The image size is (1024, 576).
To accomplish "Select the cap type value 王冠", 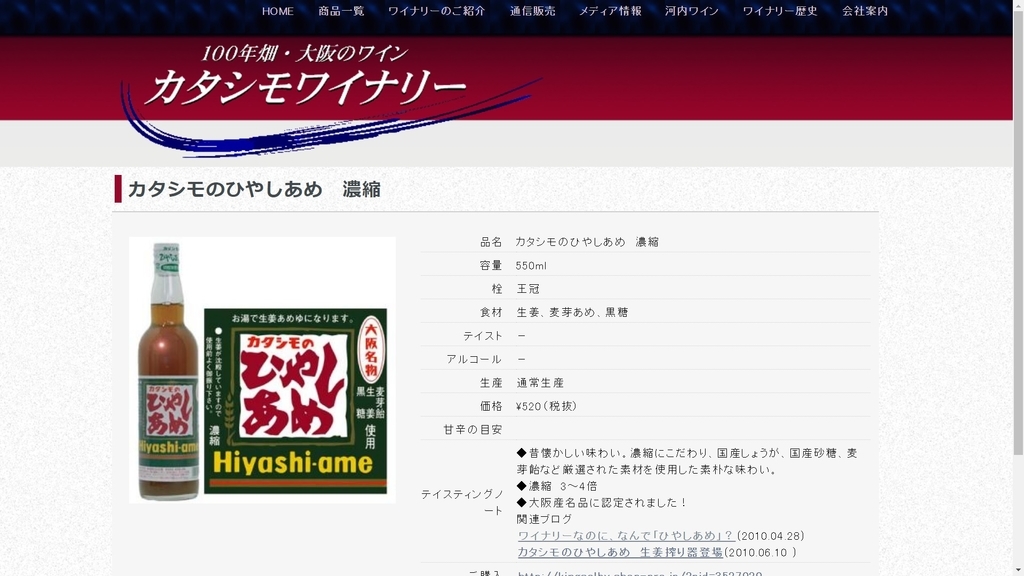I will pos(528,289).
